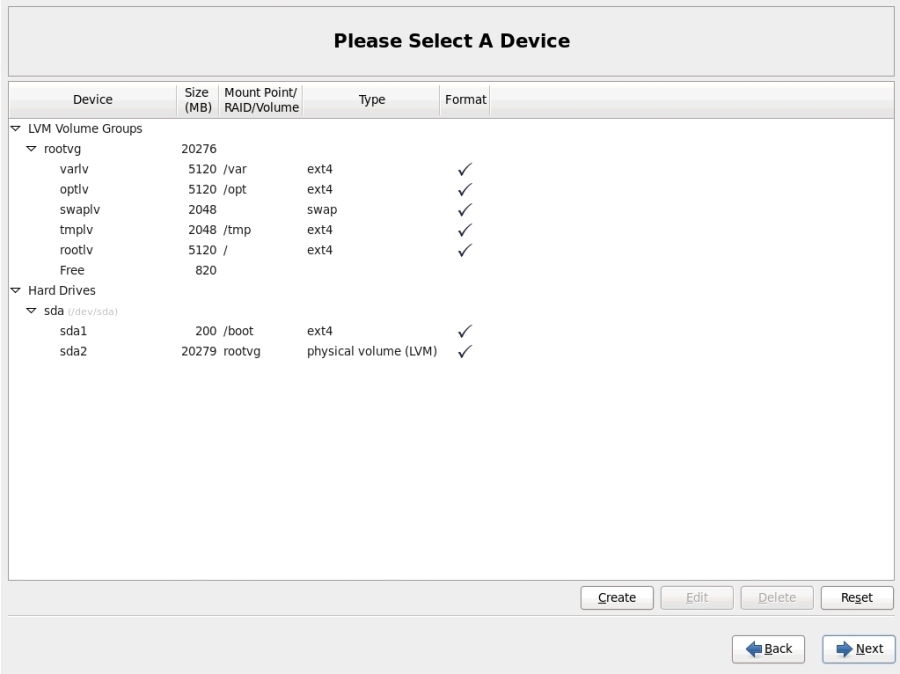The width and height of the screenshot is (900, 674).
Task: Sort by Size (MB) column header
Action: (197, 100)
